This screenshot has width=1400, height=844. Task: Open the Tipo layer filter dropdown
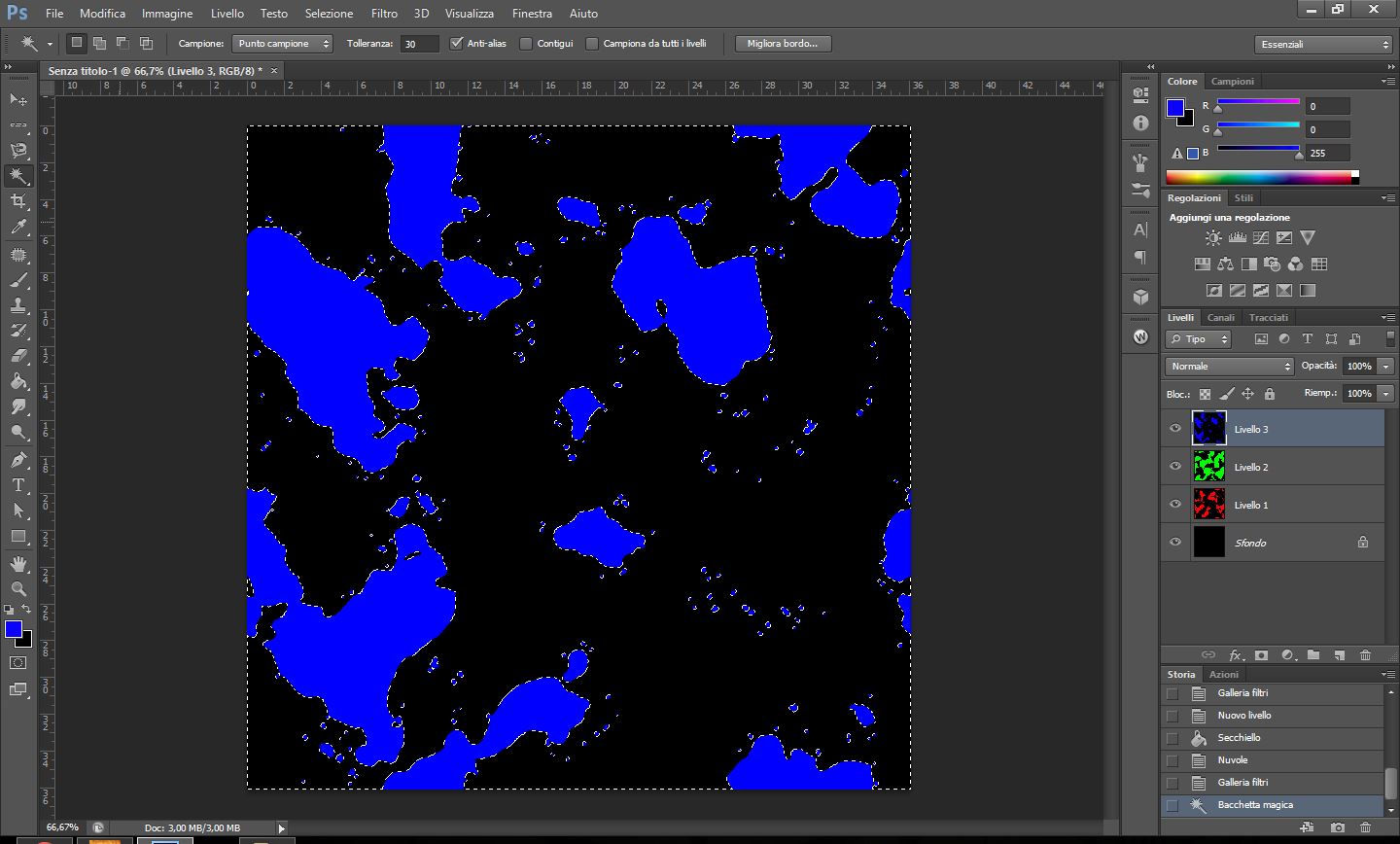coord(1198,339)
